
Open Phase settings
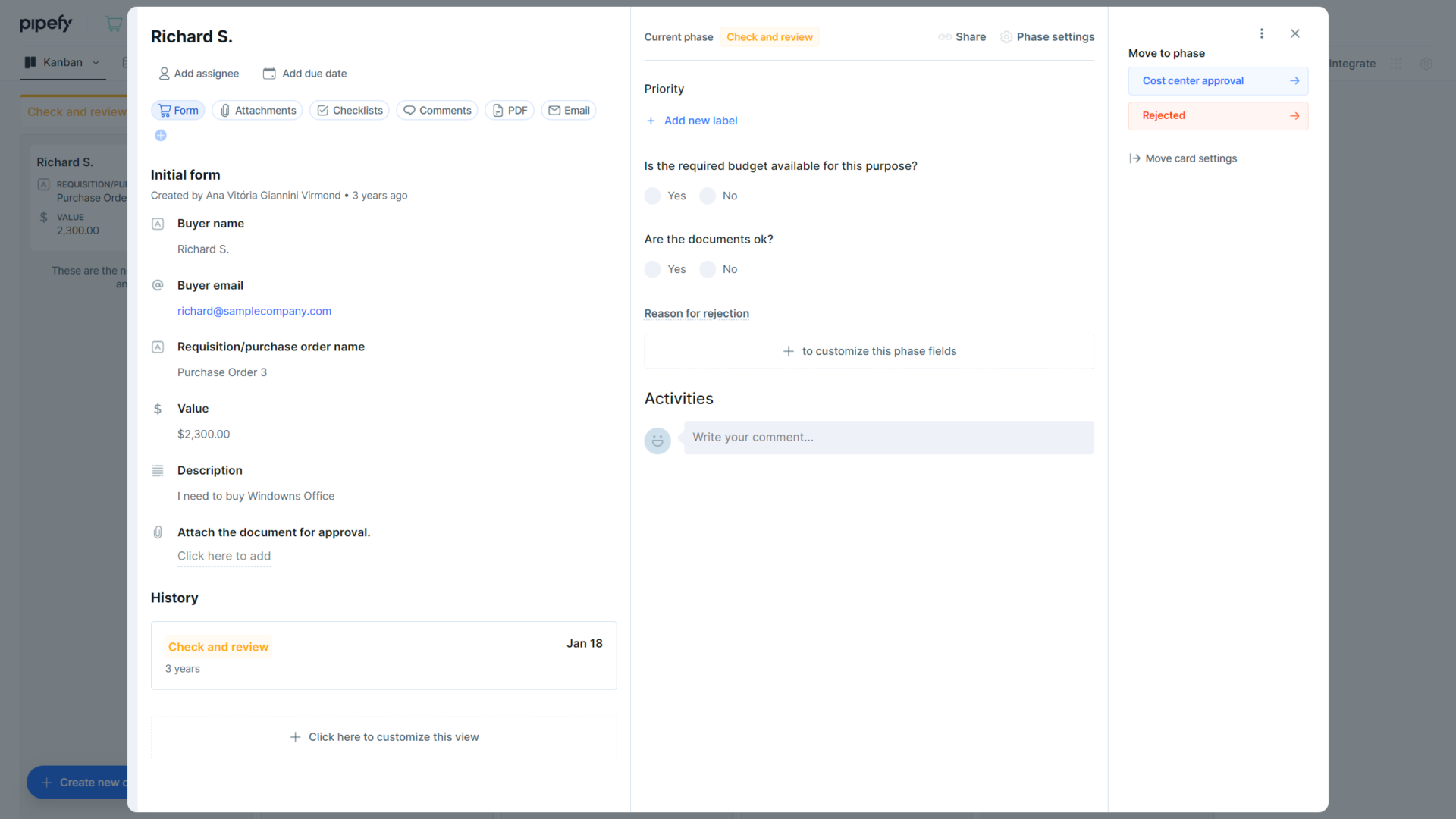(1047, 36)
